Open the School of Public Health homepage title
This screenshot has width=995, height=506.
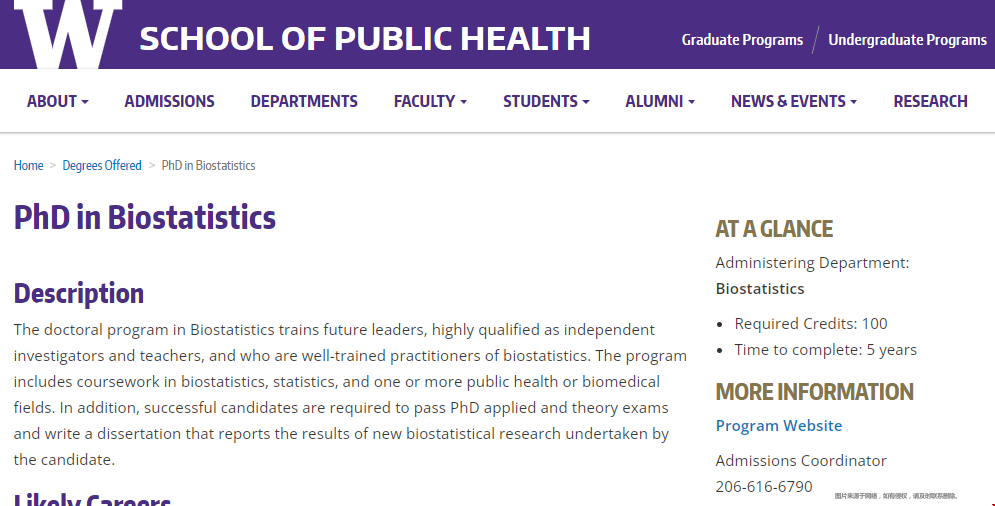pos(365,38)
